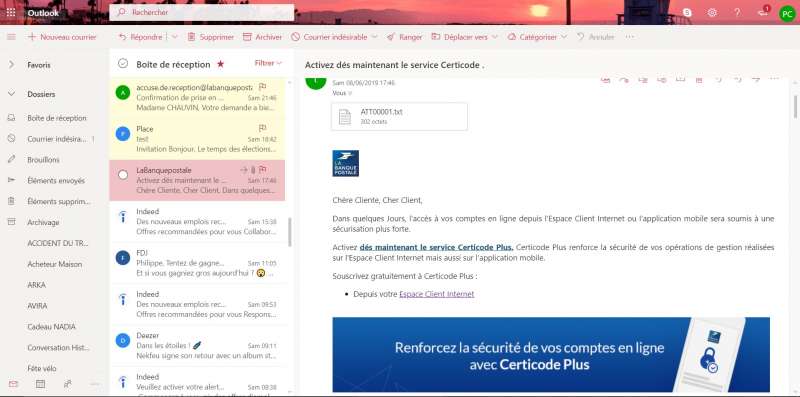This screenshot has height=397, width=800.
Task: Open the AVIRA folder
Action: coord(37,306)
